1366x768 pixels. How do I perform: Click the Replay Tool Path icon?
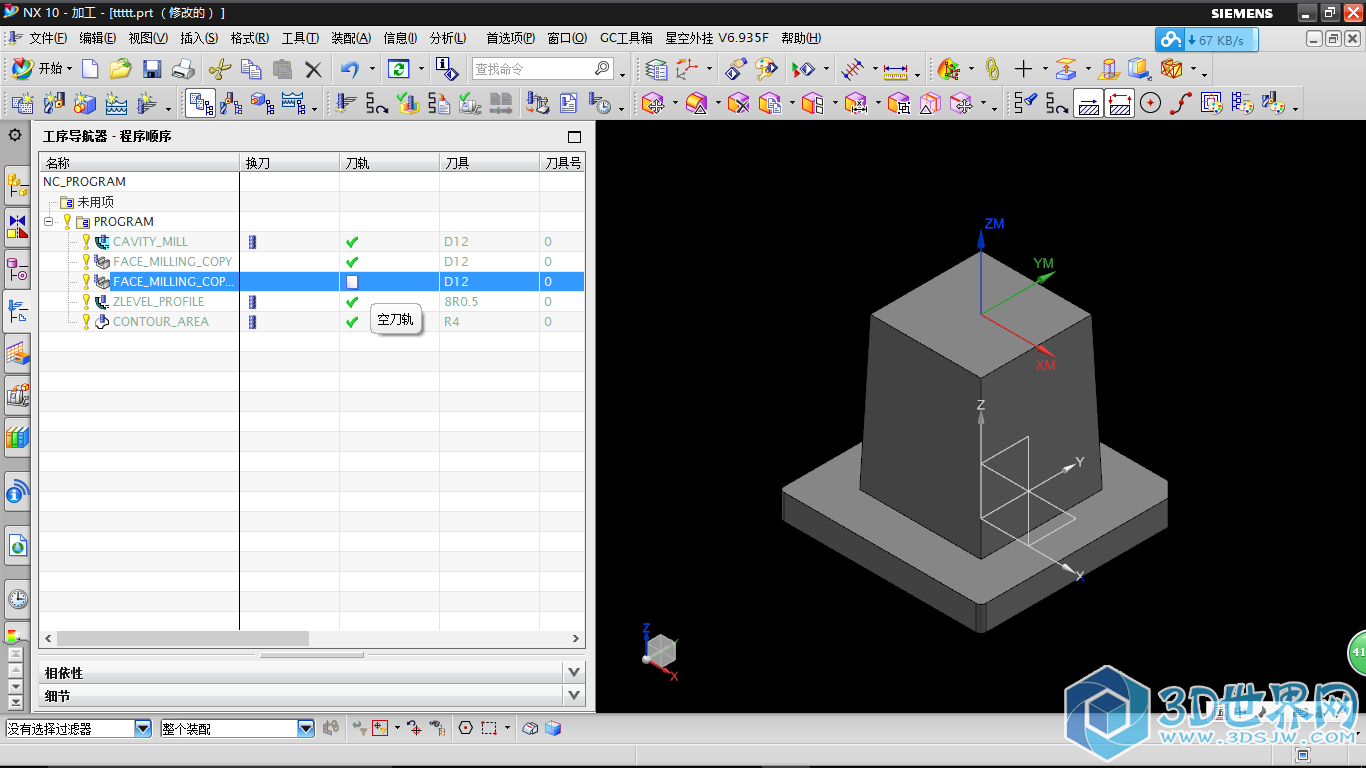pos(377,103)
